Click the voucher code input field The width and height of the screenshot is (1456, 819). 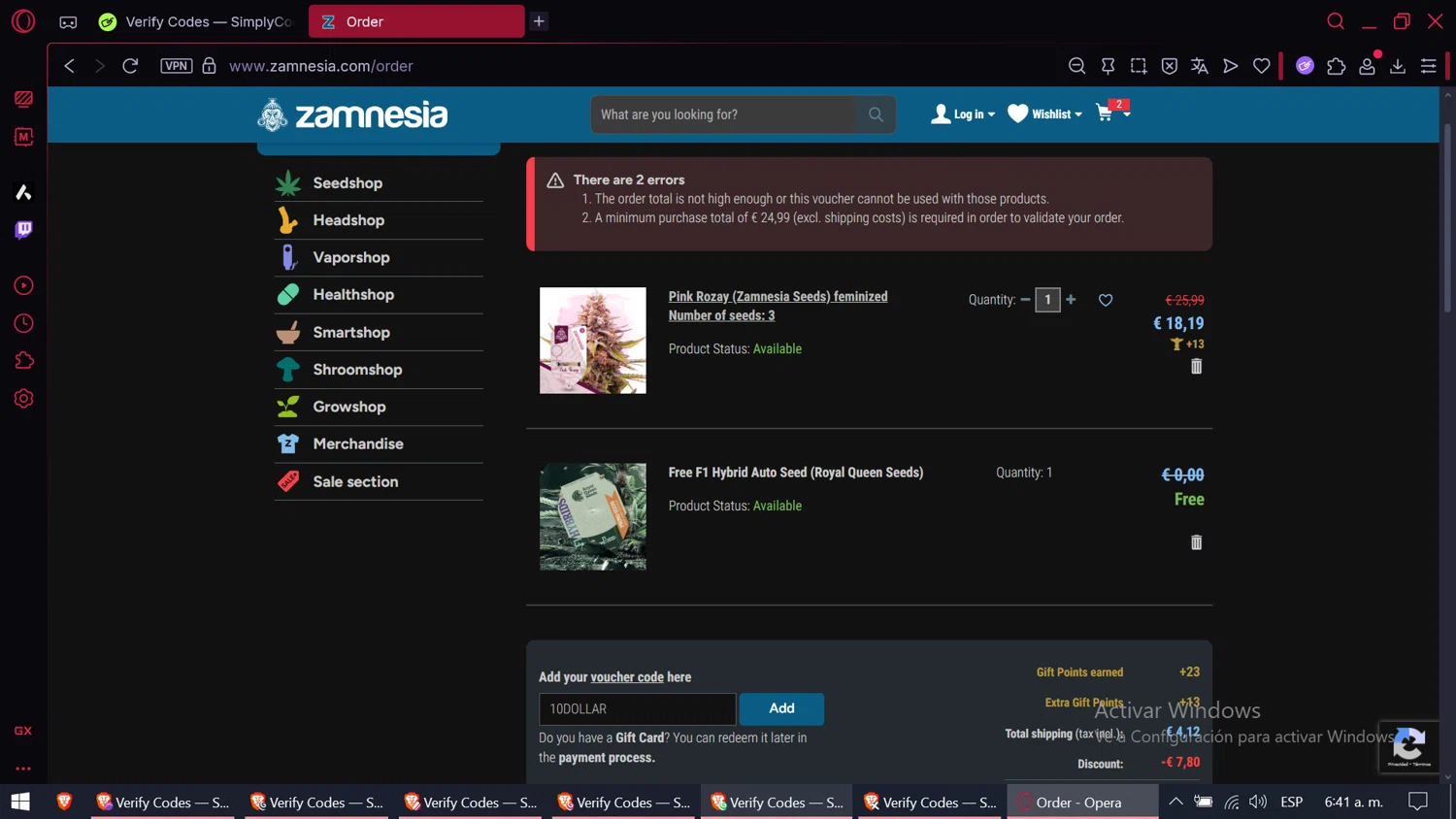[x=637, y=709]
